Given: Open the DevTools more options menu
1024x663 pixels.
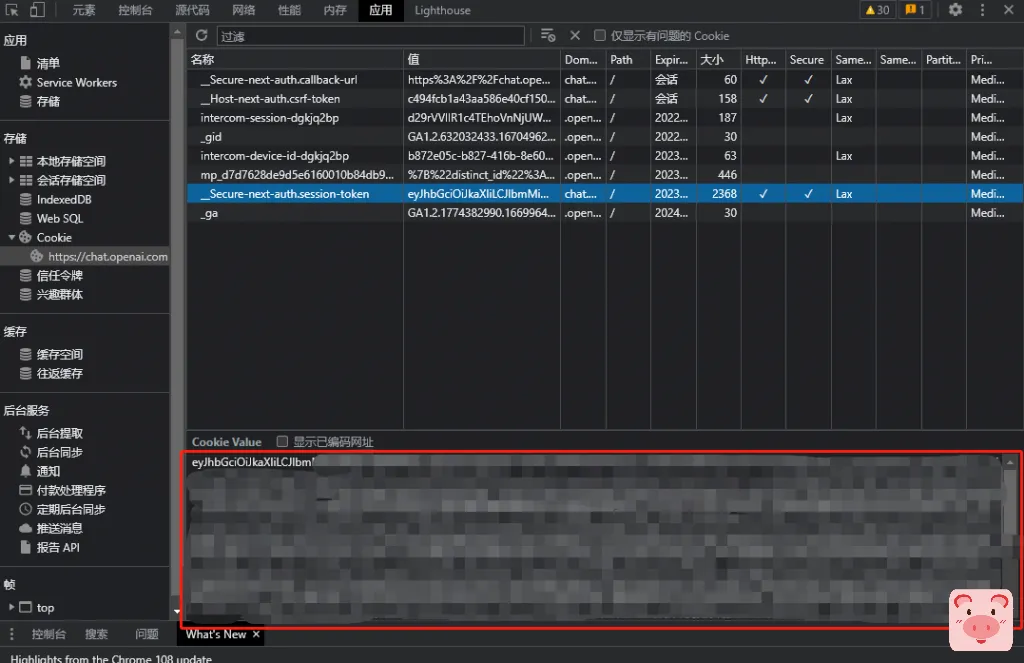Looking at the screenshot, I should point(982,10).
